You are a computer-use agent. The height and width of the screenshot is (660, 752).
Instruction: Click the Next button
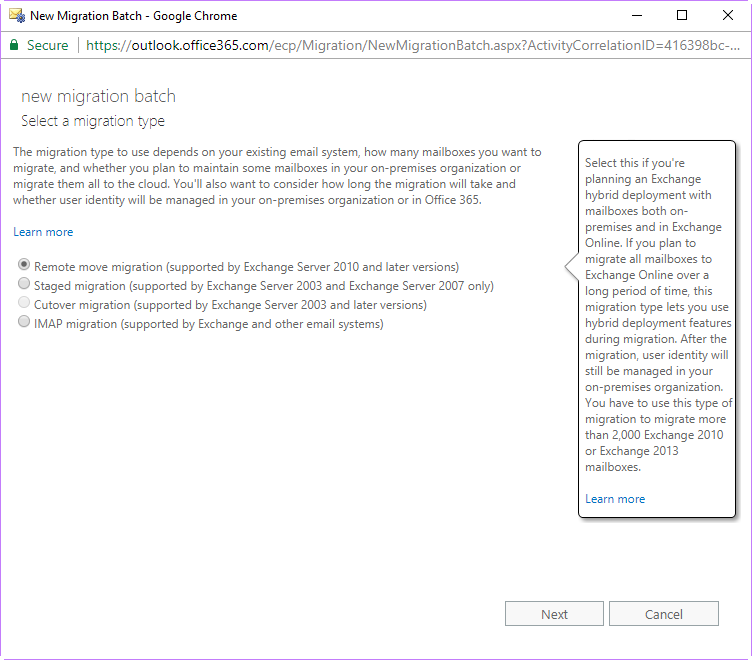pyautogui.click(x=554, y=614)
